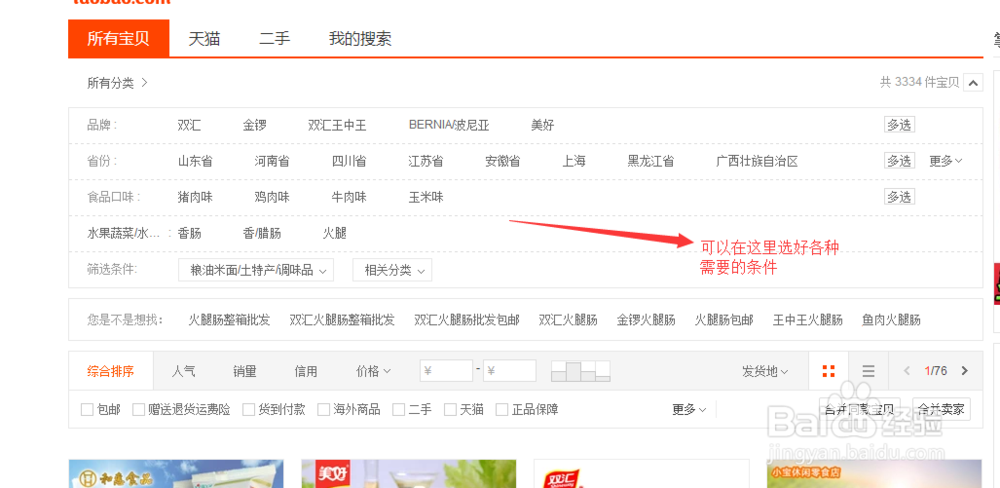Expand 更多 options in checkbox filter row
Viewport: 1000px width, 488px height.
click(689, 410)
